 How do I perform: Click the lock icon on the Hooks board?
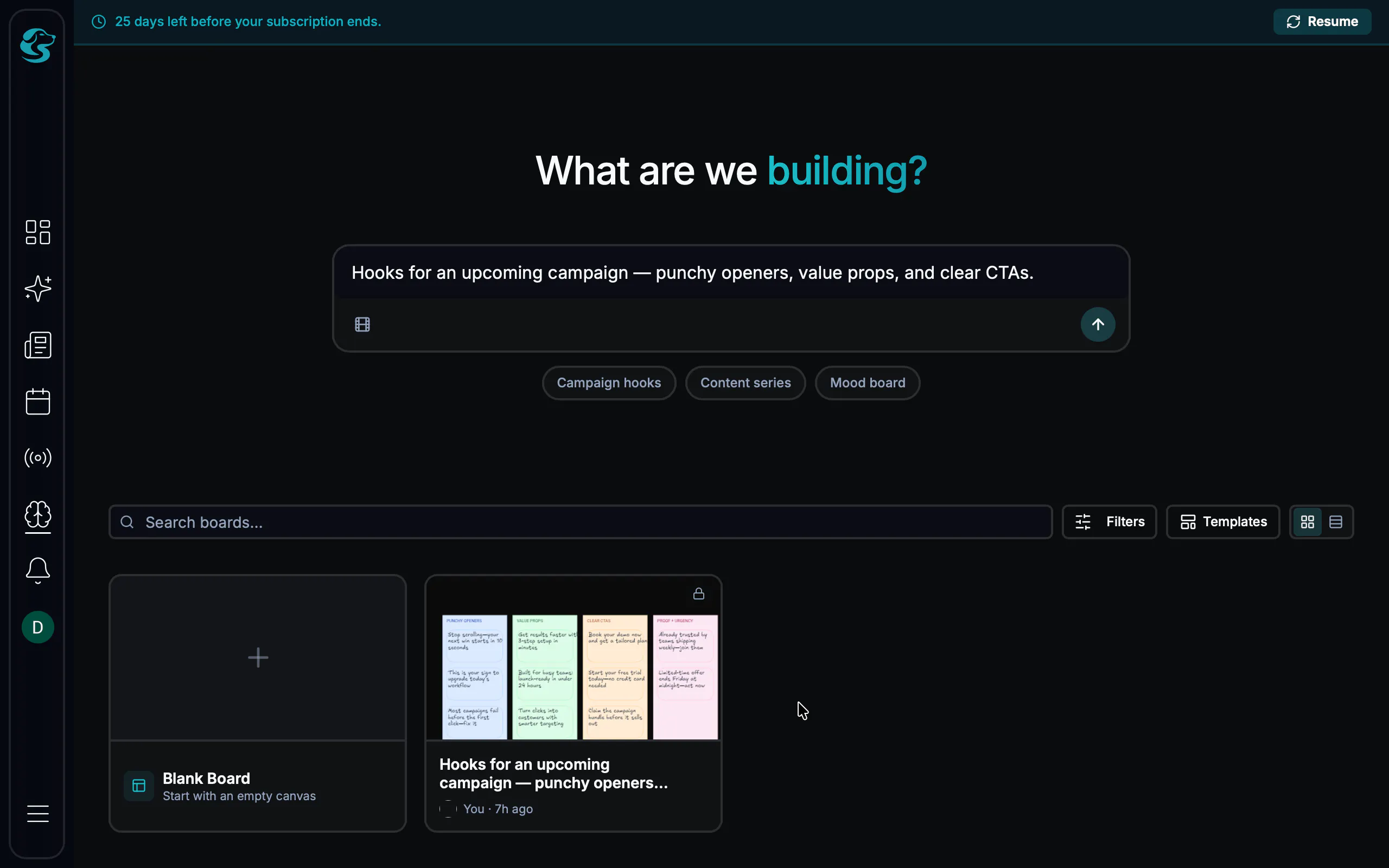[698, 593]
